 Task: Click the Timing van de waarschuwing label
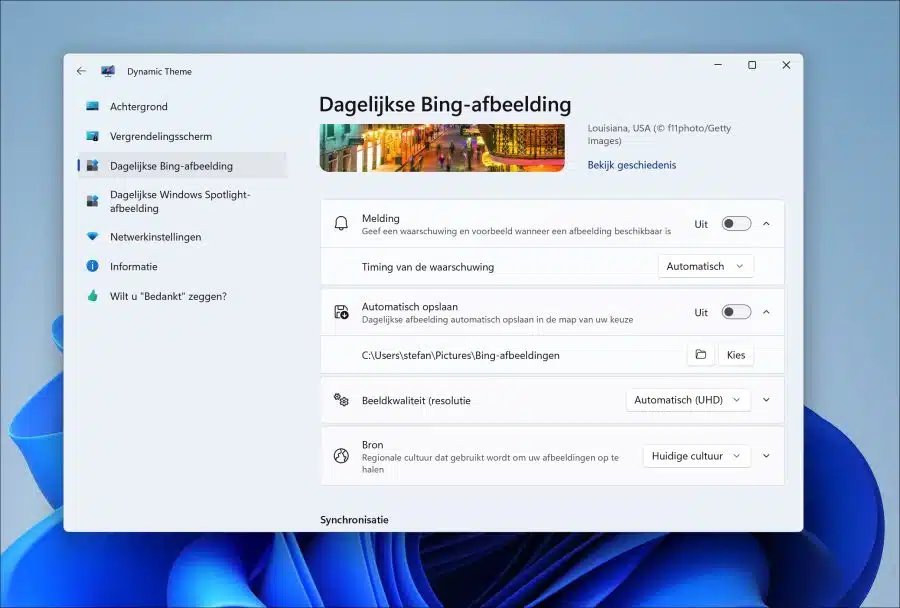(x=428, y=267)
